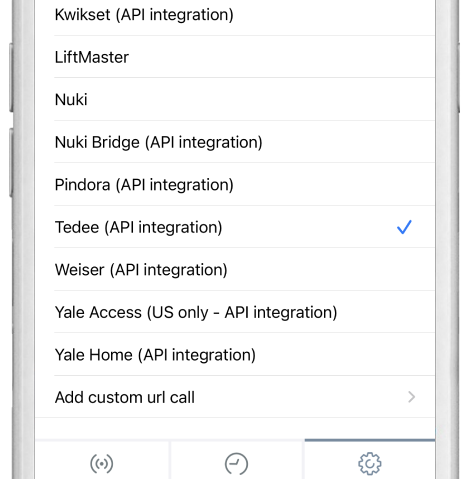Pick Weiser (API integration)
Image resolution: width=463 pixels, height=479 pixels.
click(235, 269)
